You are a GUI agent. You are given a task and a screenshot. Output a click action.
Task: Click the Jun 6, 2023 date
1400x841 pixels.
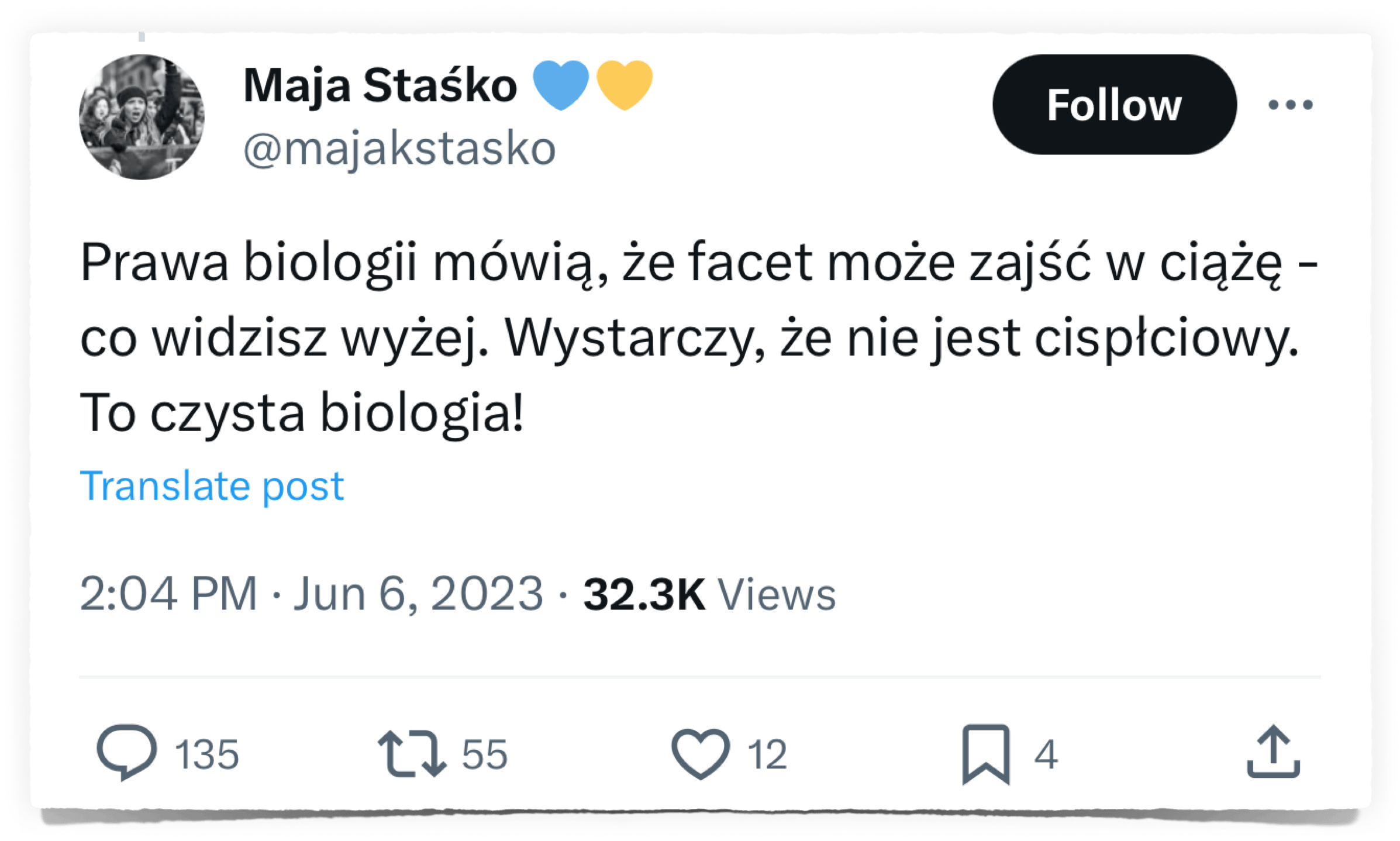click(419, 594)
